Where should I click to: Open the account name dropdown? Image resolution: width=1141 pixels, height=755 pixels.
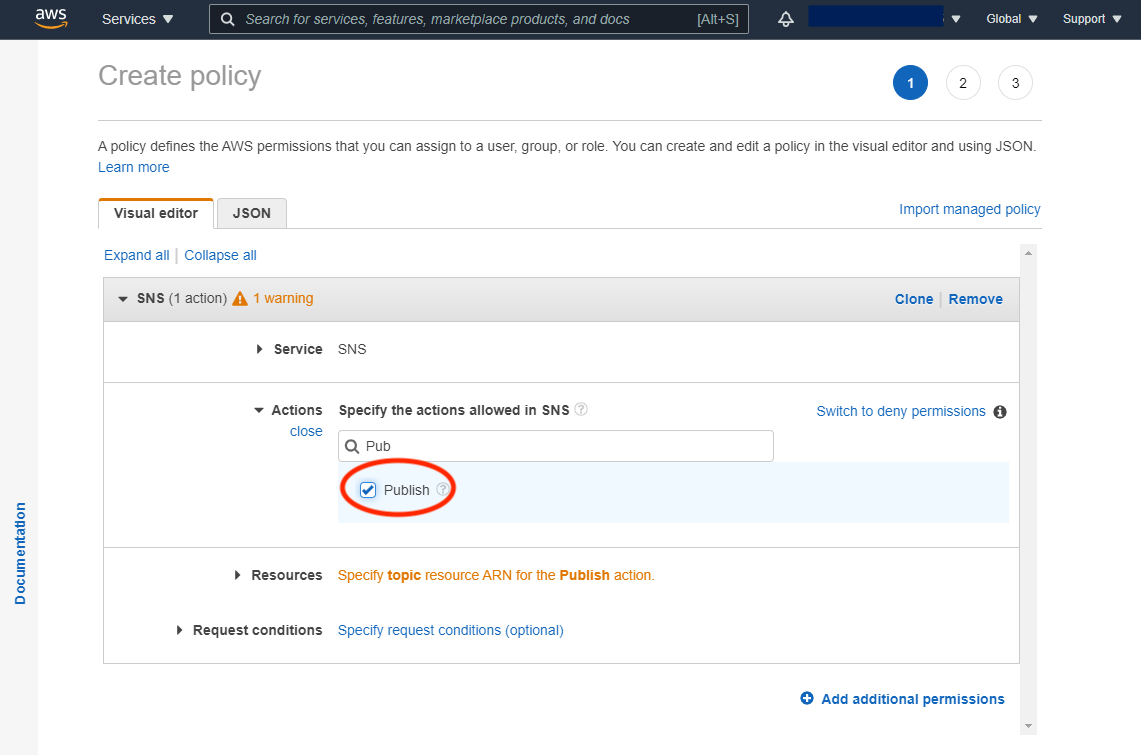(x=885, y=17)
